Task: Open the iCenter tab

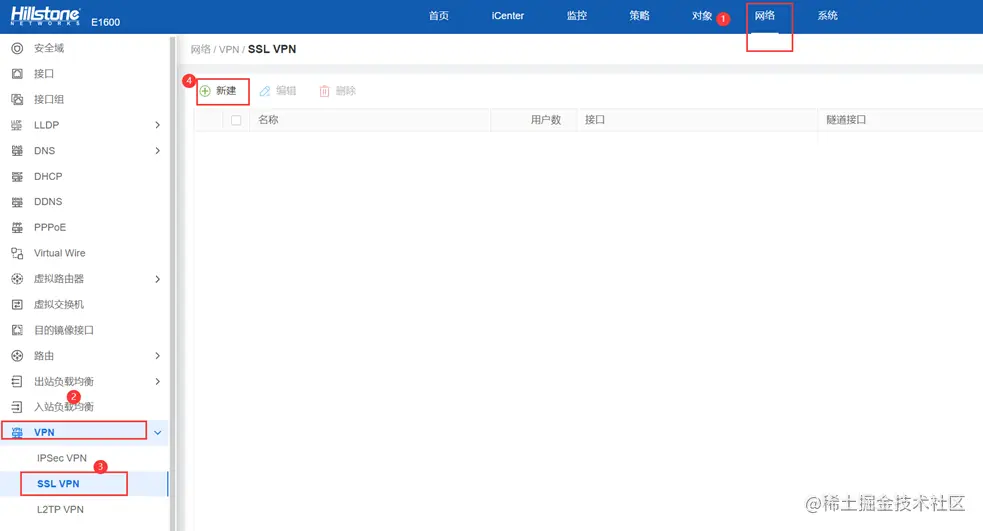Action: (x=508, y=16)
